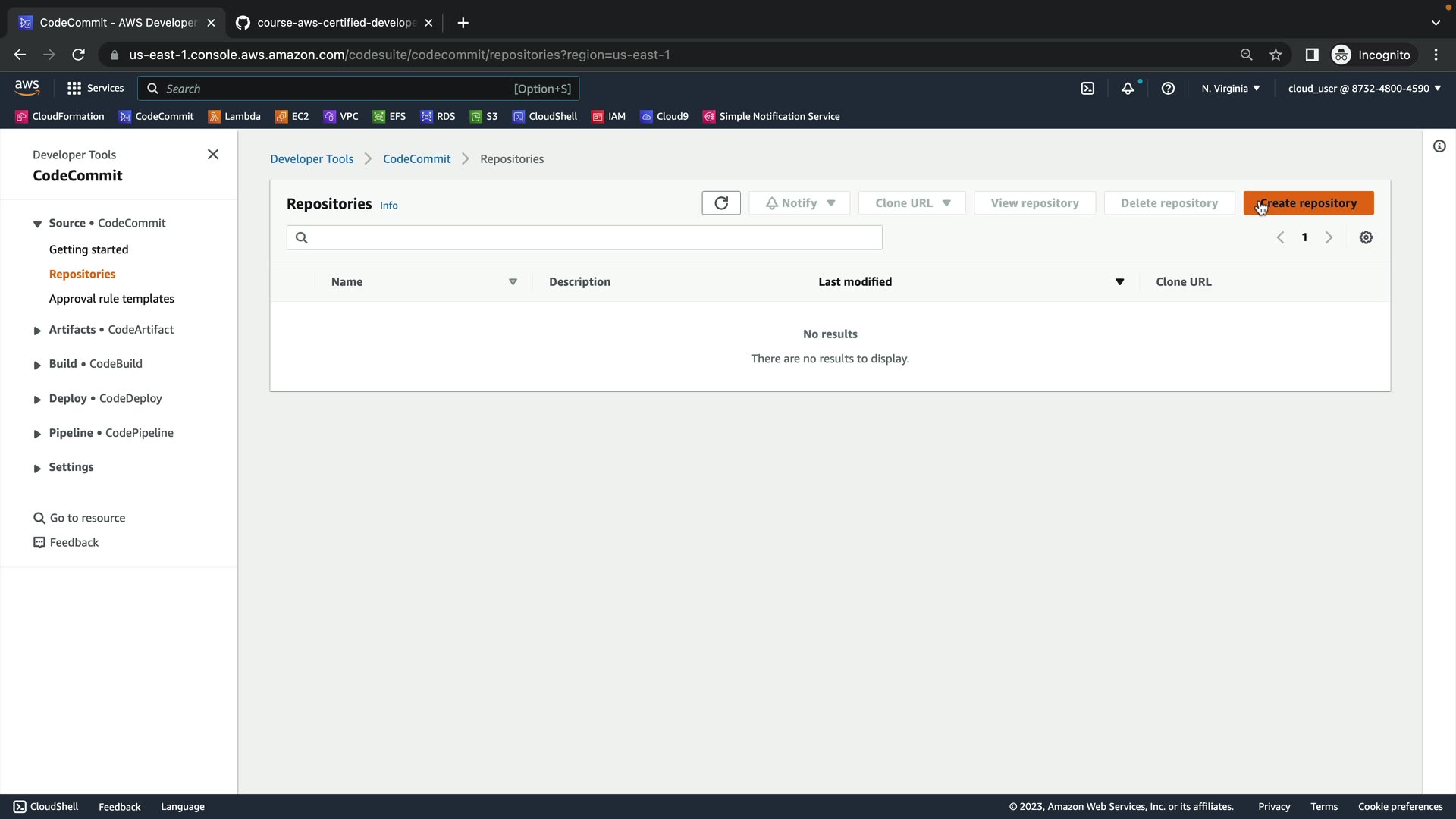Viewport: 1456px width, 819px height.
Task: Open the notifications bell icon
Action: click(1128, 89)
